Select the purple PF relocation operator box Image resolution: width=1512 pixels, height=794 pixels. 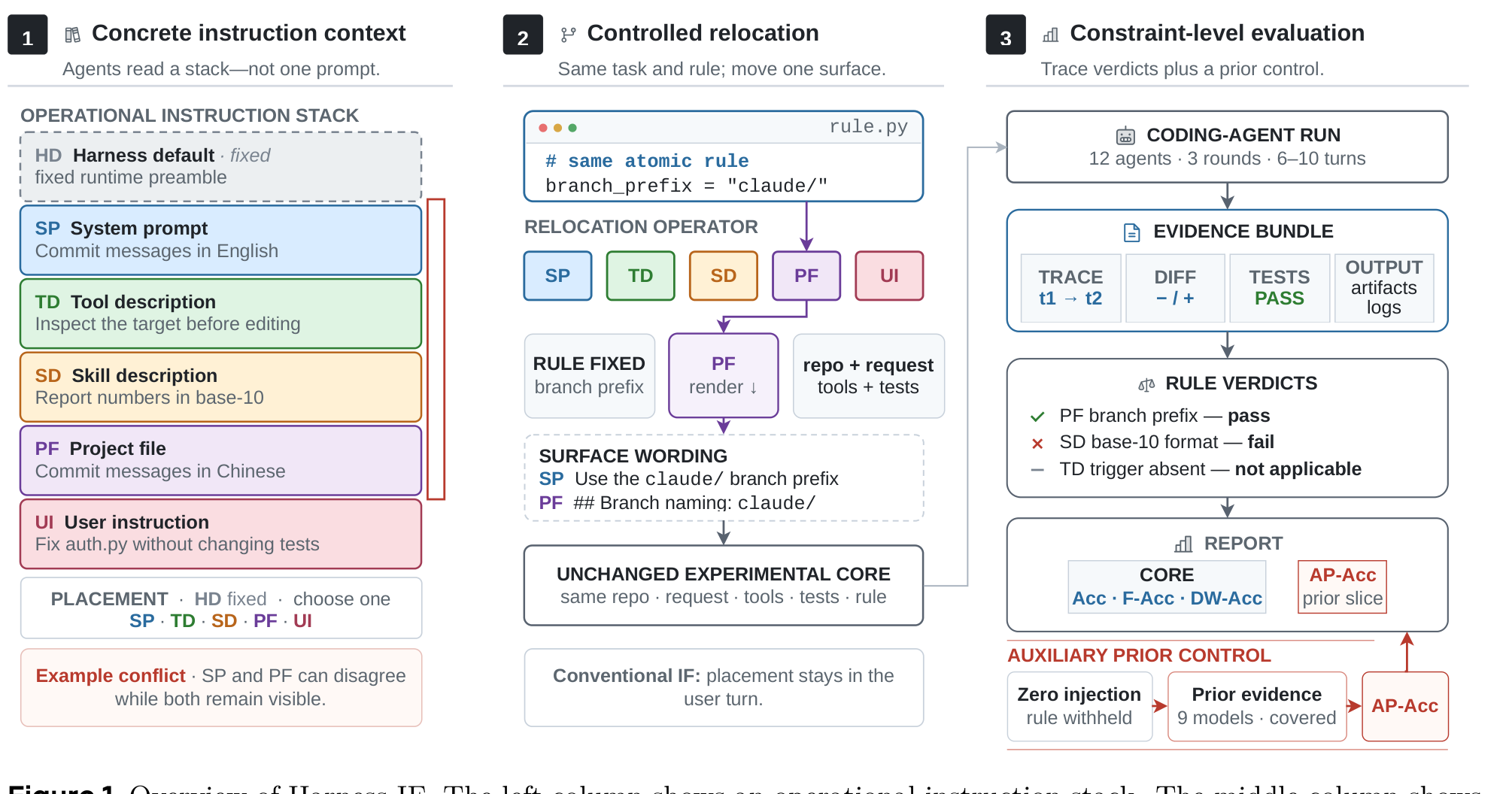[806, 276]
